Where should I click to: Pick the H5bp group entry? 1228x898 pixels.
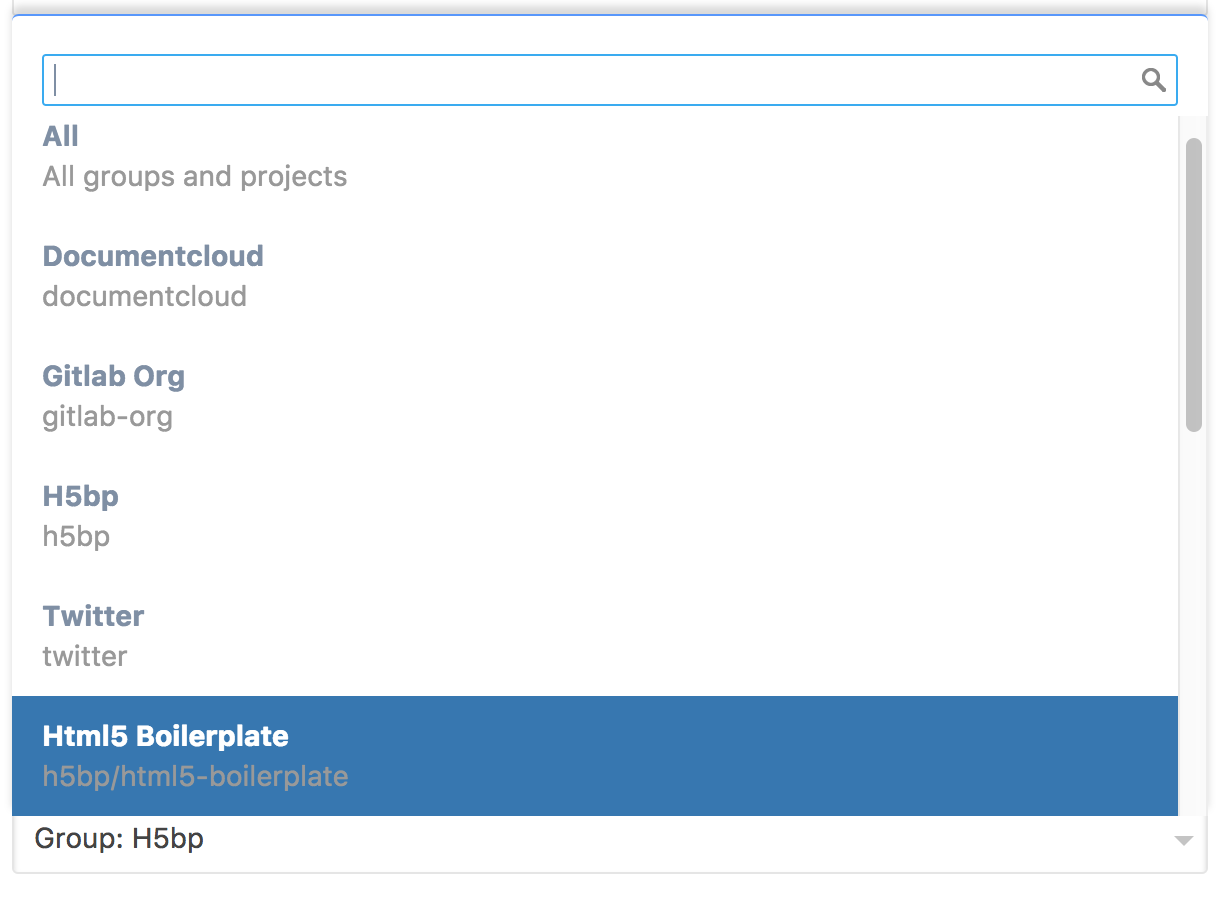pyautogui.click(x=81, y=496)
